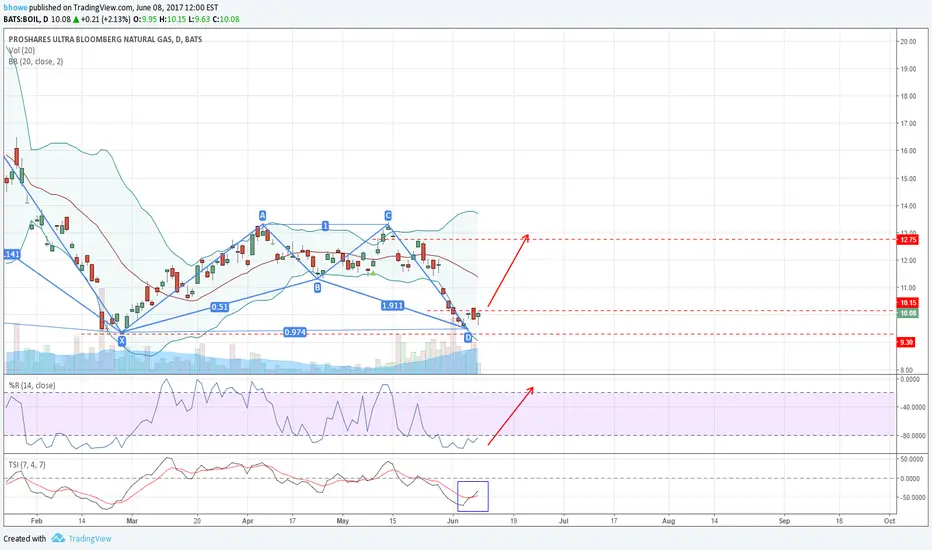
Task: Click the pattern point label B
Action: coord(317,287)
